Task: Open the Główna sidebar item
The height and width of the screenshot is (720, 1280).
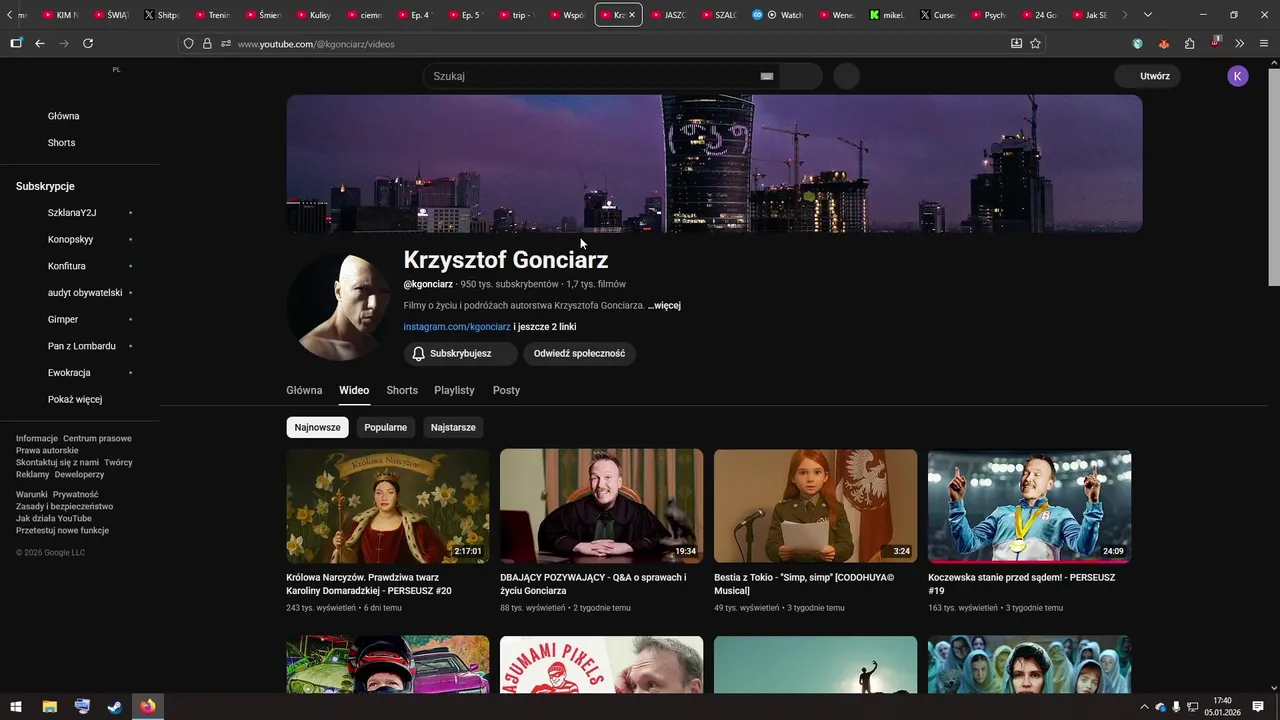Action: (64, 116)
